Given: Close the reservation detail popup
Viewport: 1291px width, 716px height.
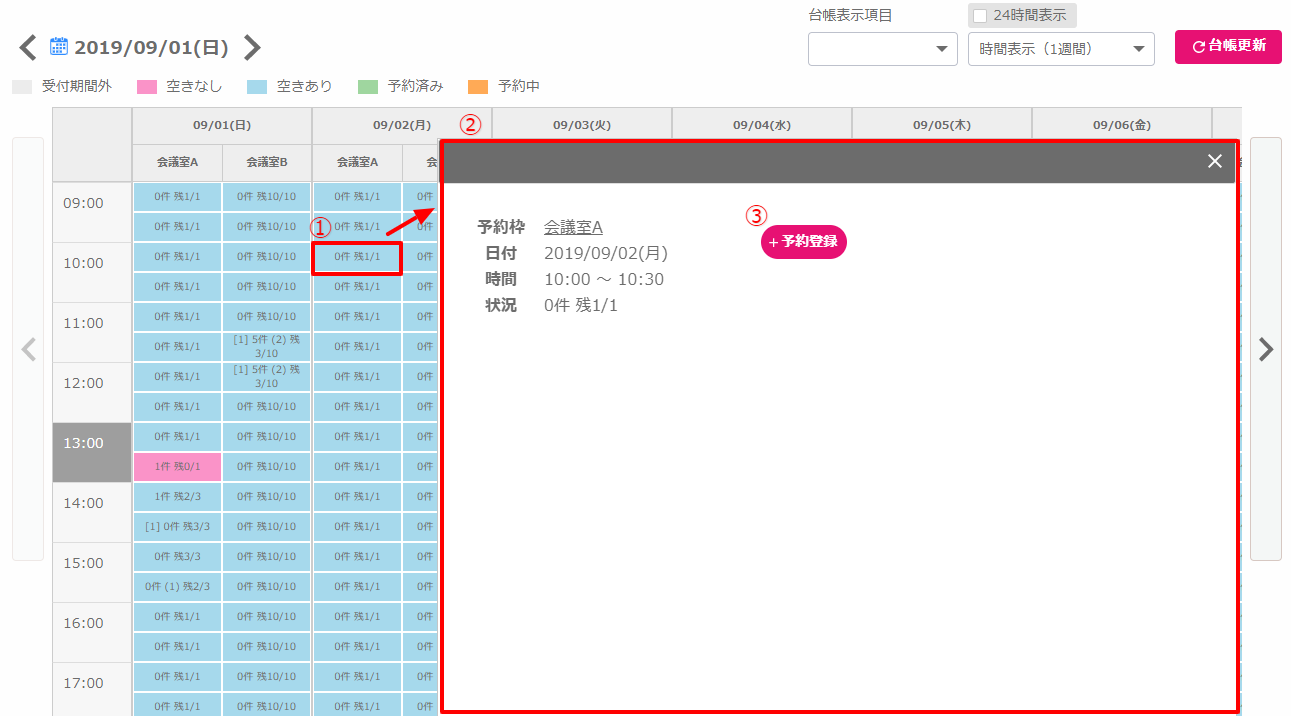Looking at the screenshot, I should 1214,161.
